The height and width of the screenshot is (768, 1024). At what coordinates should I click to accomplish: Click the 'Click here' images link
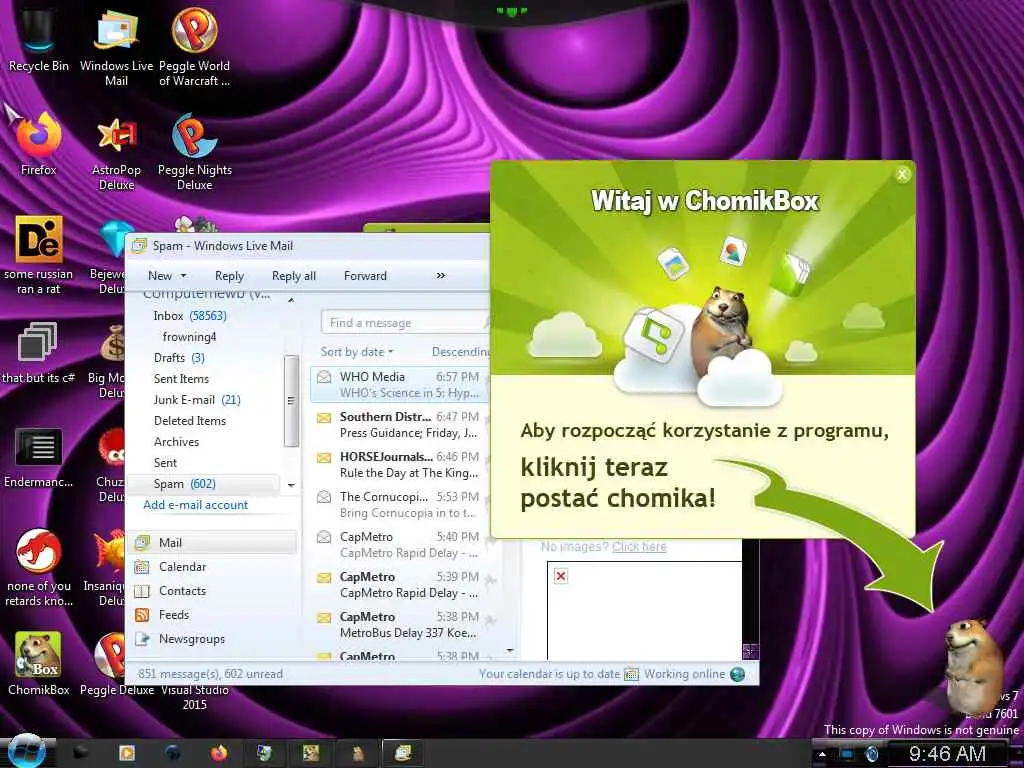click(x=639, y=547)
